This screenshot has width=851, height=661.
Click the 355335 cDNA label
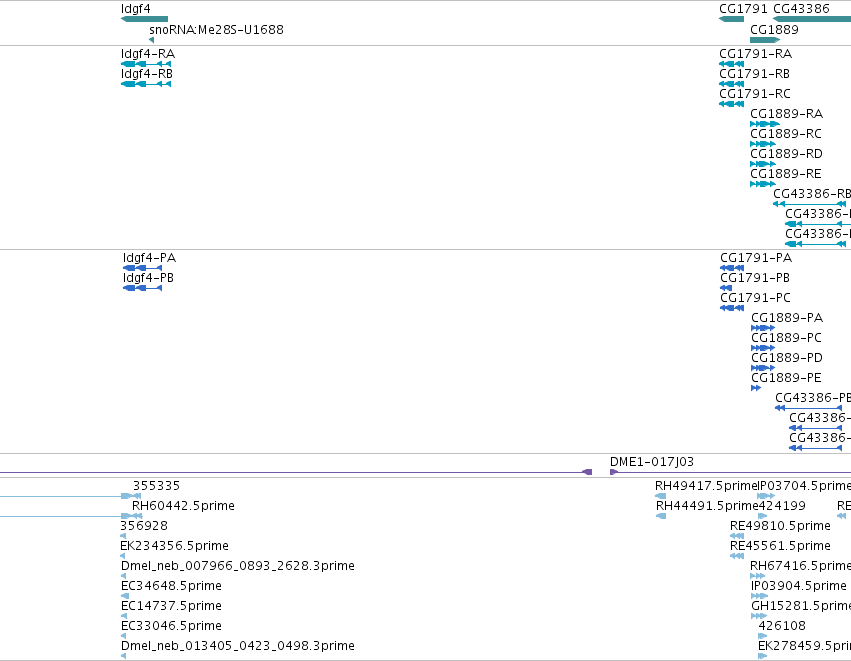(x=156, y=486)
